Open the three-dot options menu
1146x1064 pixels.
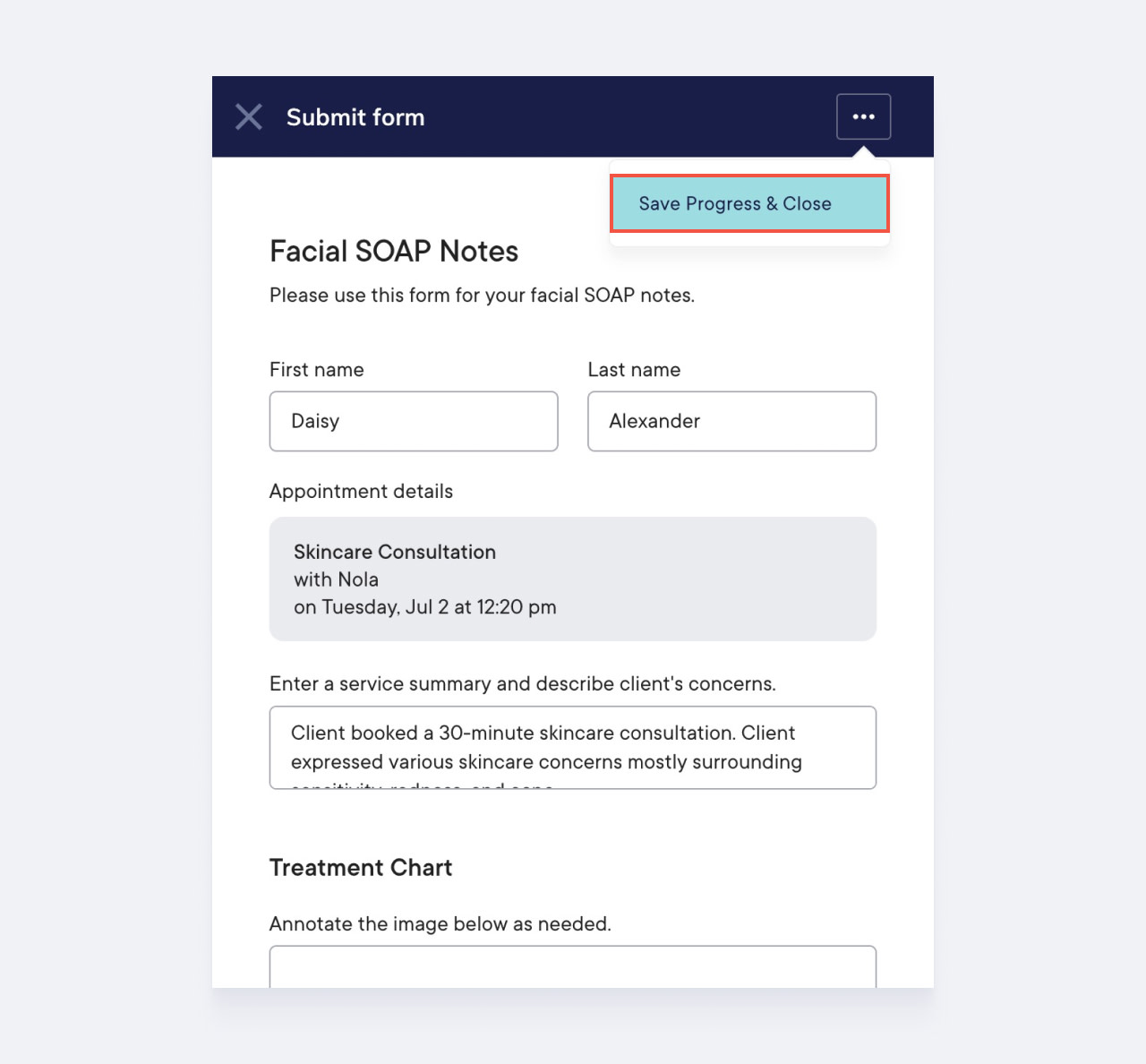[863, 116]
